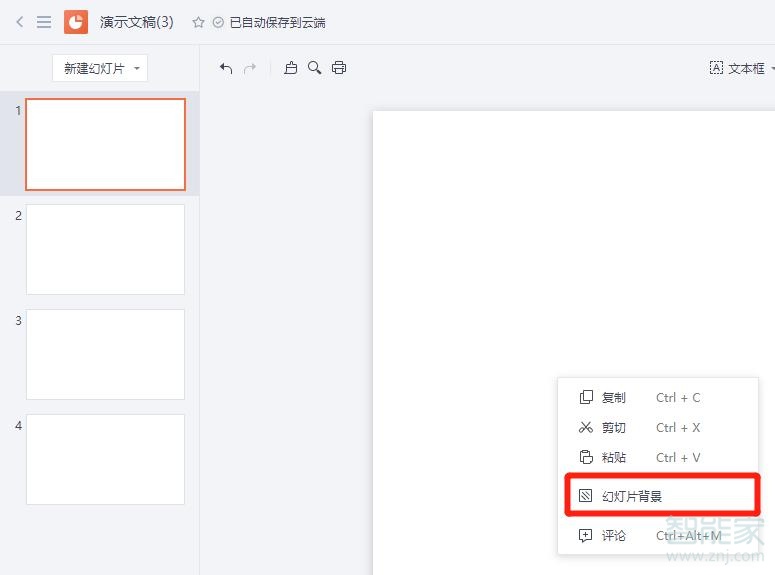775x575 pixels.
Task: Open the 文本框 dropdown
Action: (742, 68)
